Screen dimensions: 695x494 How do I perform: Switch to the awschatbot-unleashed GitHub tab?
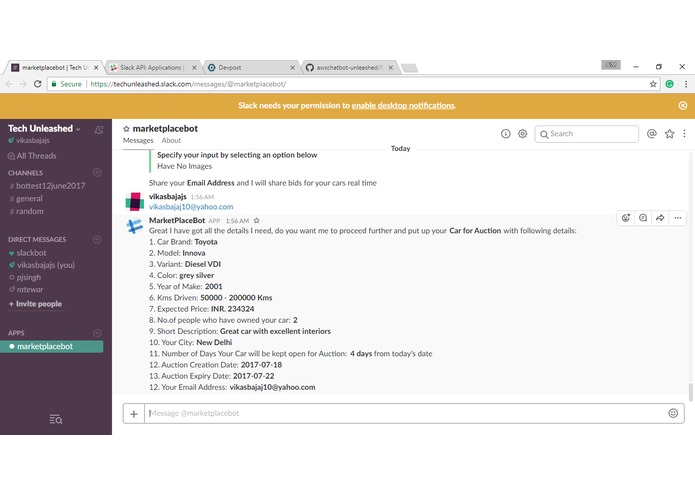348,68
